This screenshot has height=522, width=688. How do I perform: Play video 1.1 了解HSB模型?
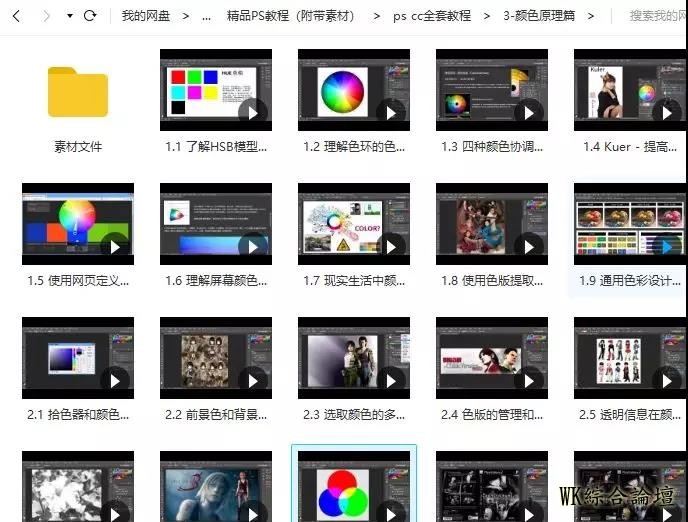coord(253,113)
